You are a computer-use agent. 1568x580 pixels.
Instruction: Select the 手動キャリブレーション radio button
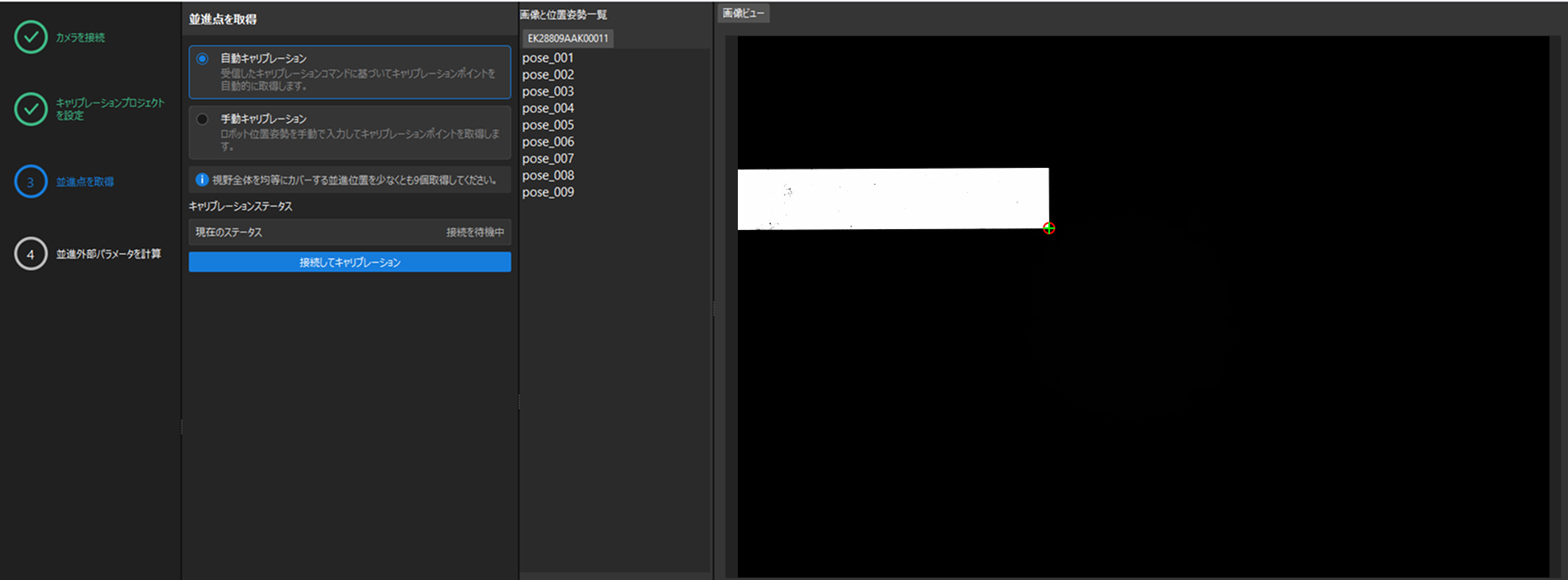202,119
